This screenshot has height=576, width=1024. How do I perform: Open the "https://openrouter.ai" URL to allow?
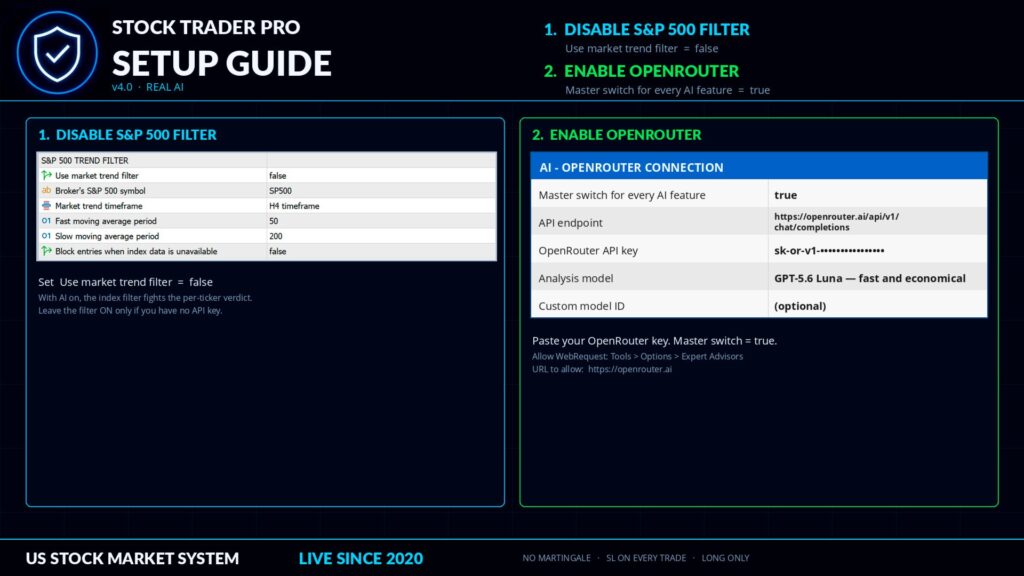pyautogui.click(x=630, y=369)
